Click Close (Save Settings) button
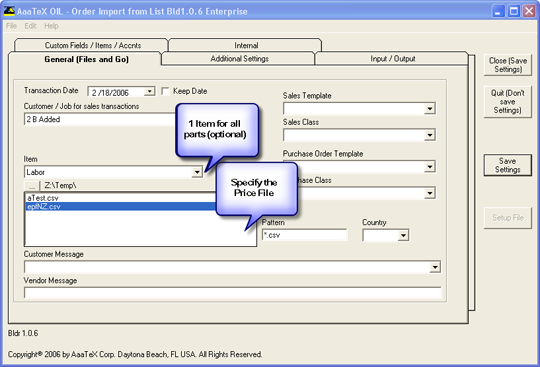540x367 pixels. click(508, 65)
